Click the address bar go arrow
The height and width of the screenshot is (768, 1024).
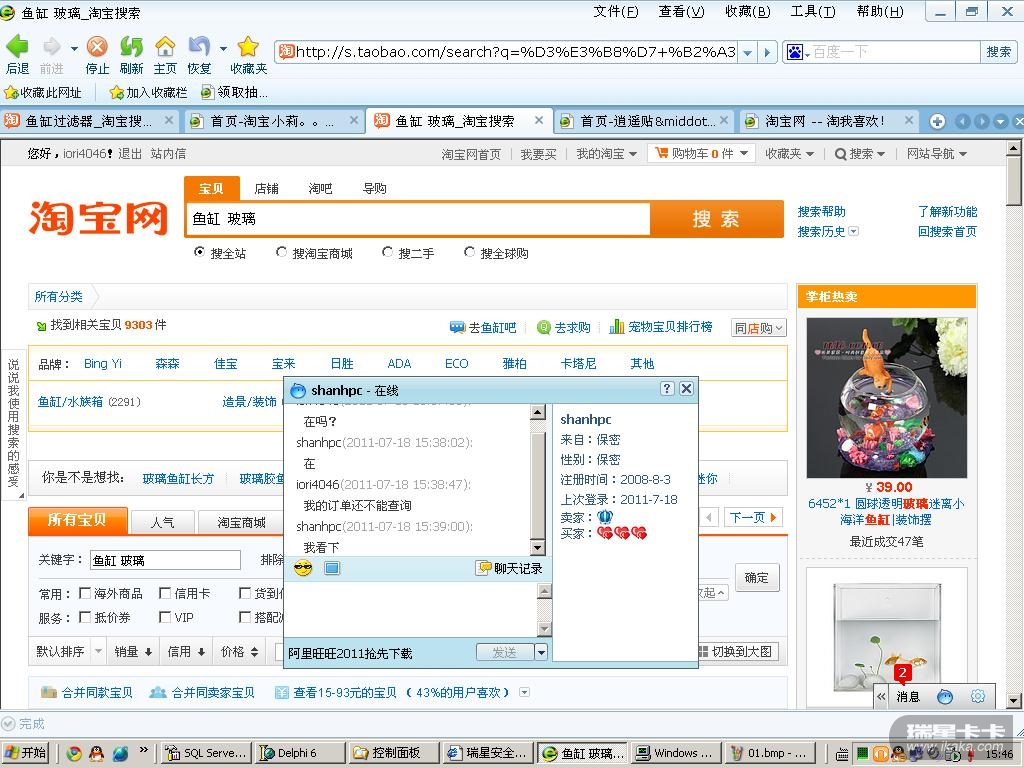click(x=768, y=52)
